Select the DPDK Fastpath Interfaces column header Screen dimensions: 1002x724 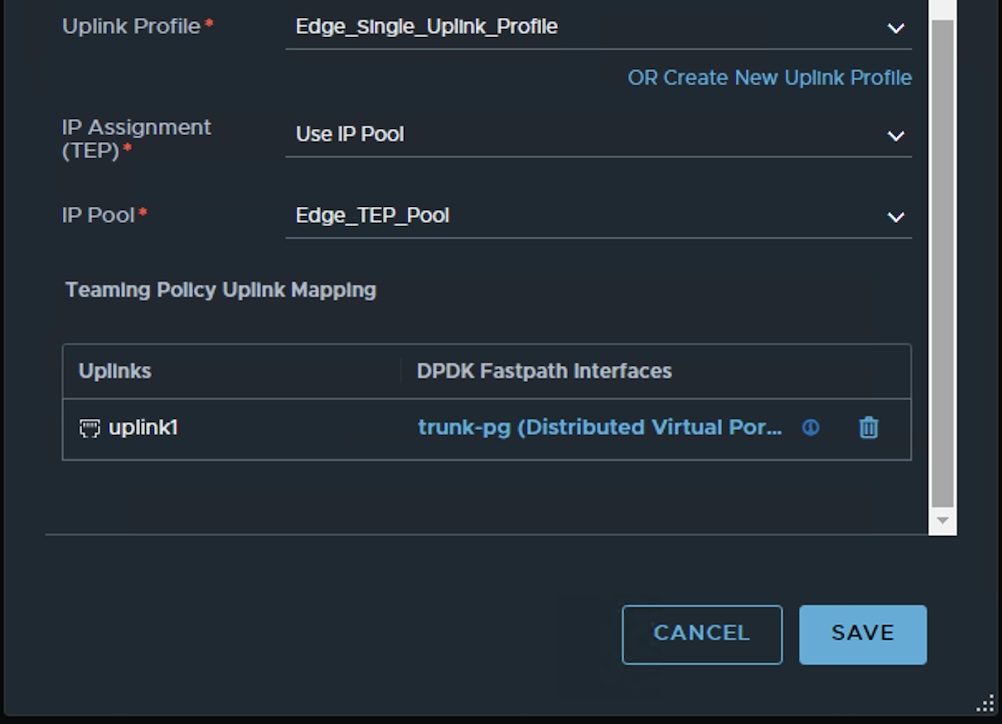point(544,371)
